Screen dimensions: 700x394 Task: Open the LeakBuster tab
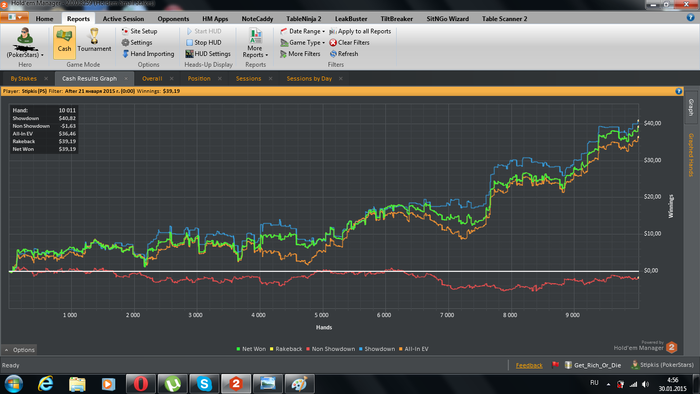pyautogui.click(x=351, y=19)
